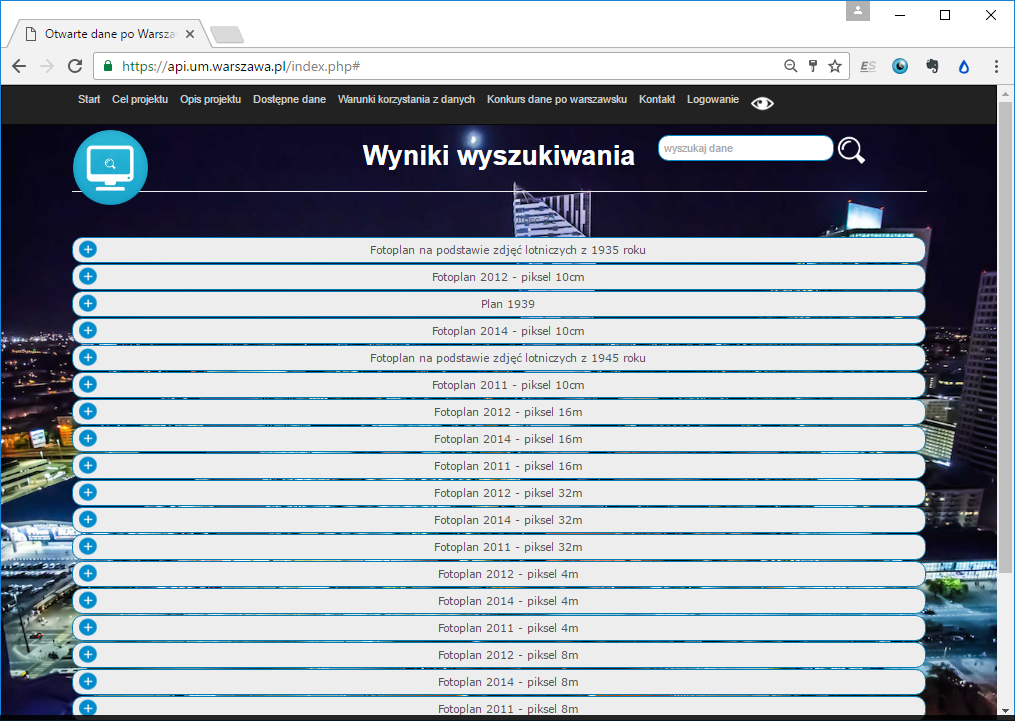
Task: Toggle accessibility eye icon in navbar
Action: [x=762, y=103]
